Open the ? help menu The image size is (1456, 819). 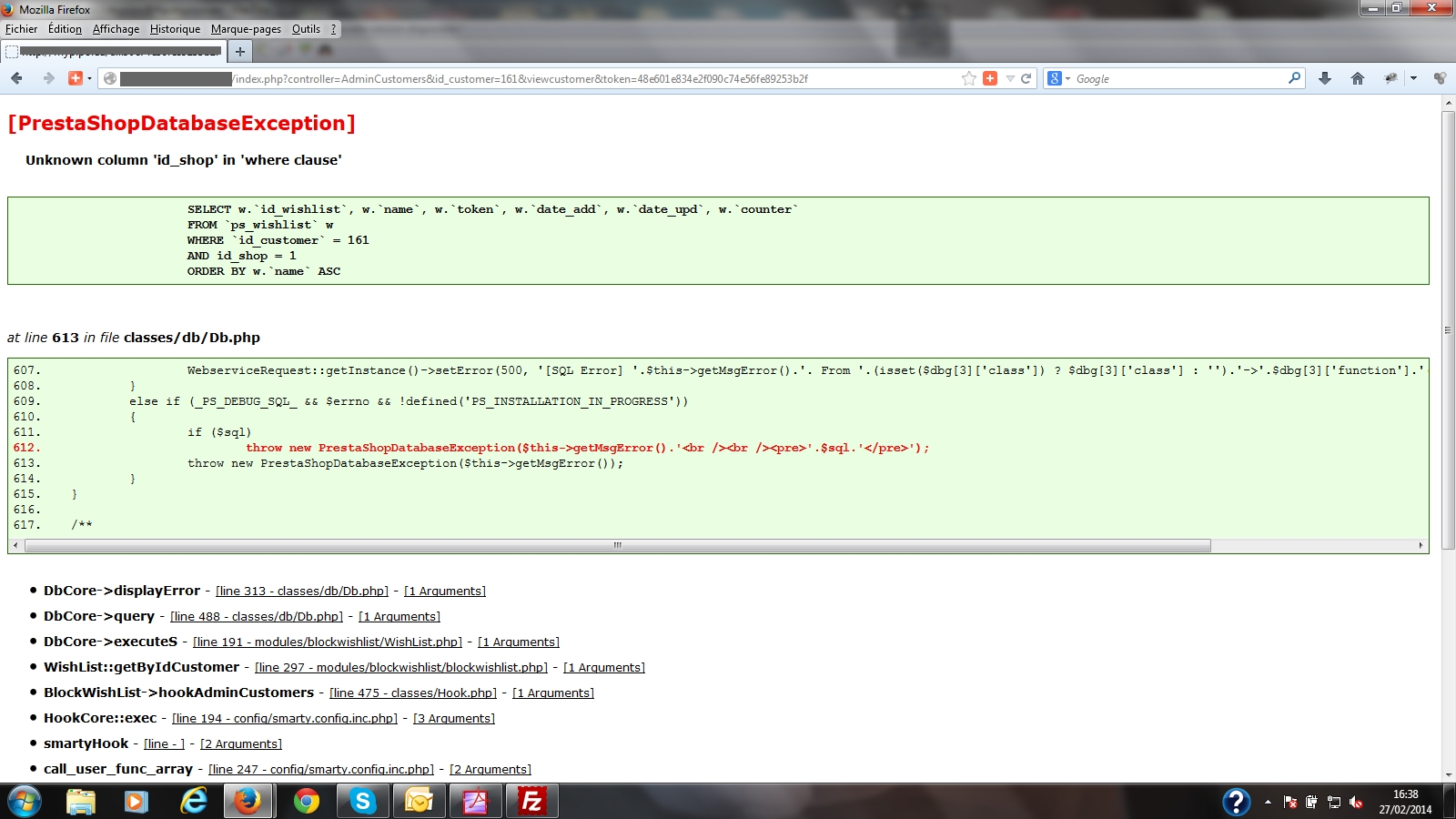(x=334, y=29)
